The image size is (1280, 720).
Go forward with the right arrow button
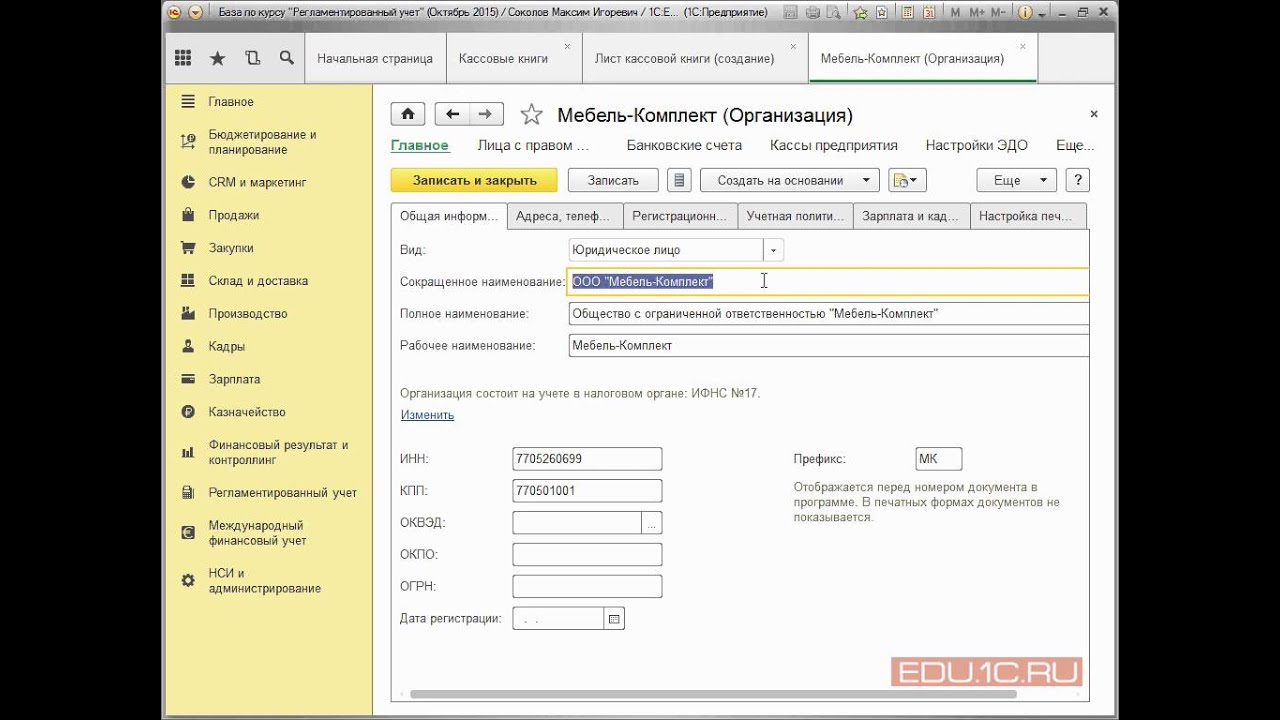pos(486,114)
